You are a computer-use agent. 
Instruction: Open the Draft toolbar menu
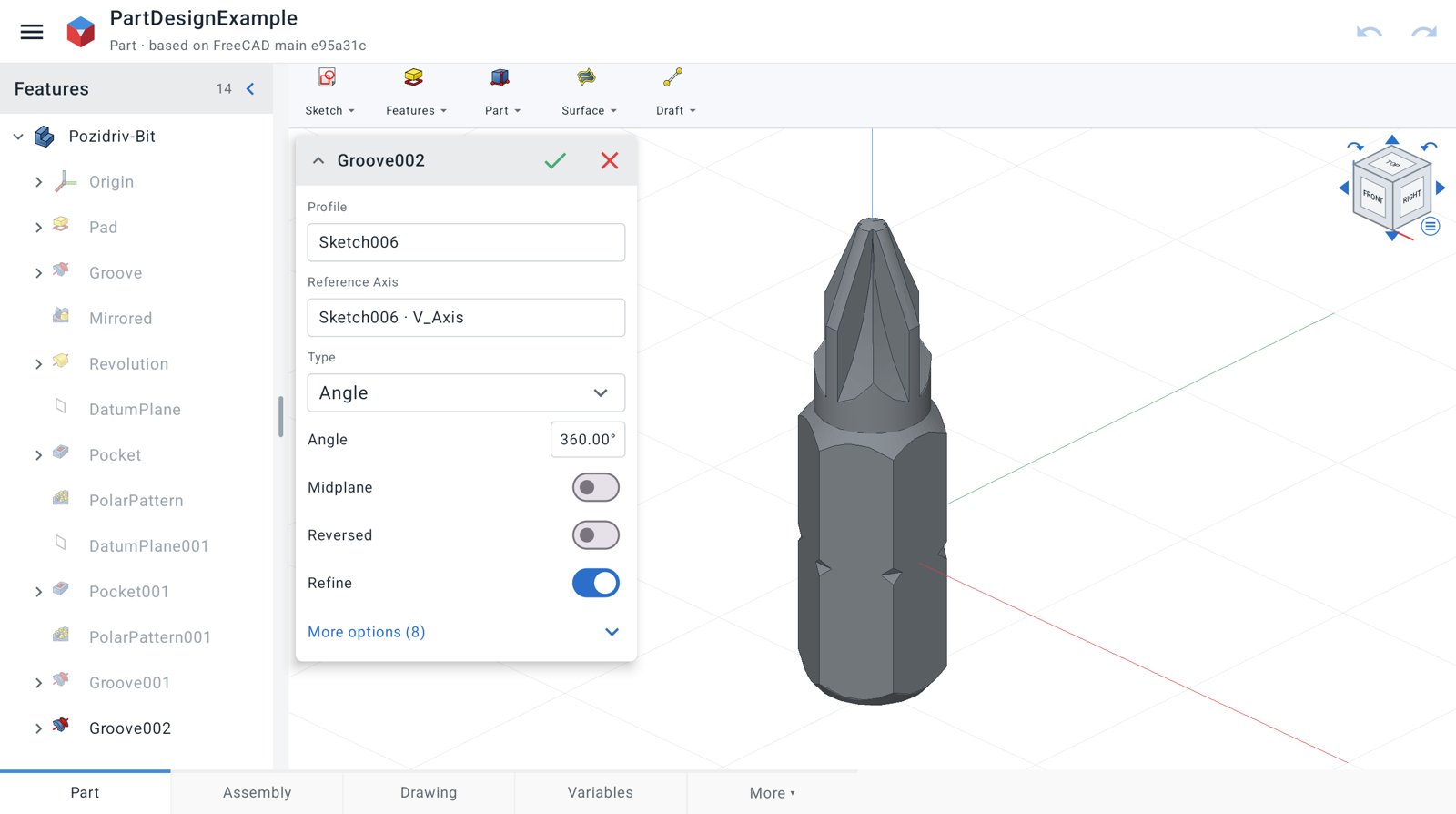coord(675,92)
